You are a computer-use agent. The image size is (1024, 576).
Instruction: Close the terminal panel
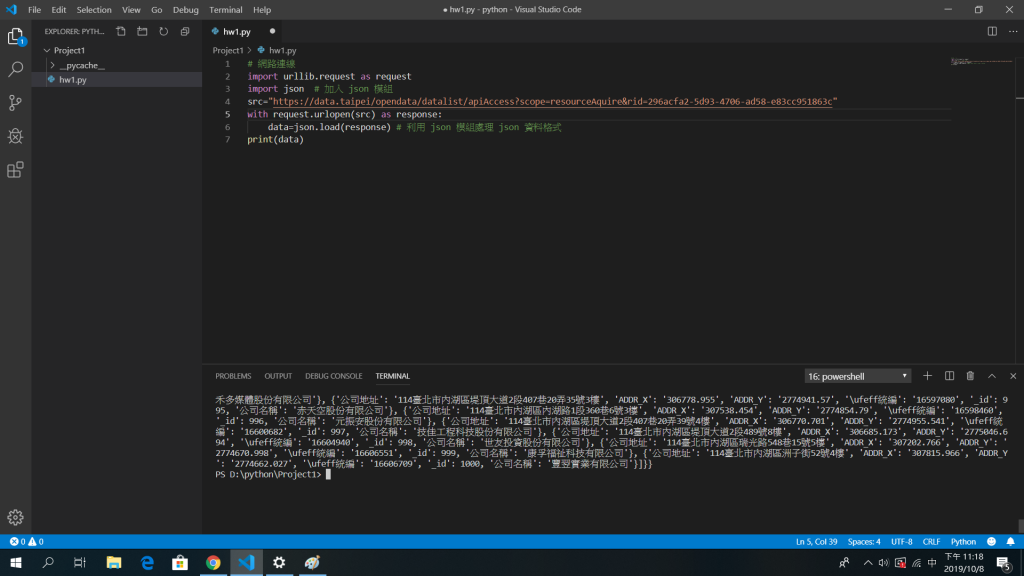(1013, 376)
